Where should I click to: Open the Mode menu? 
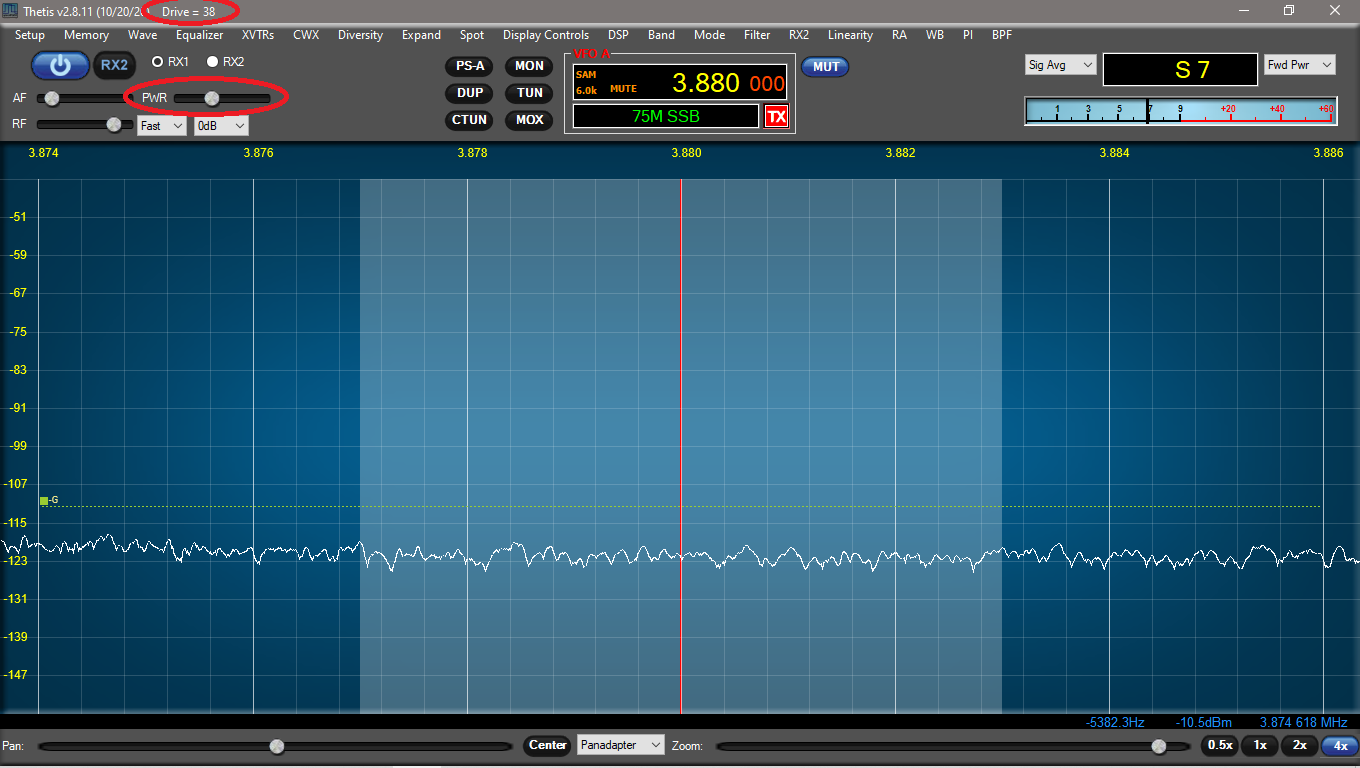click(709, 35)
